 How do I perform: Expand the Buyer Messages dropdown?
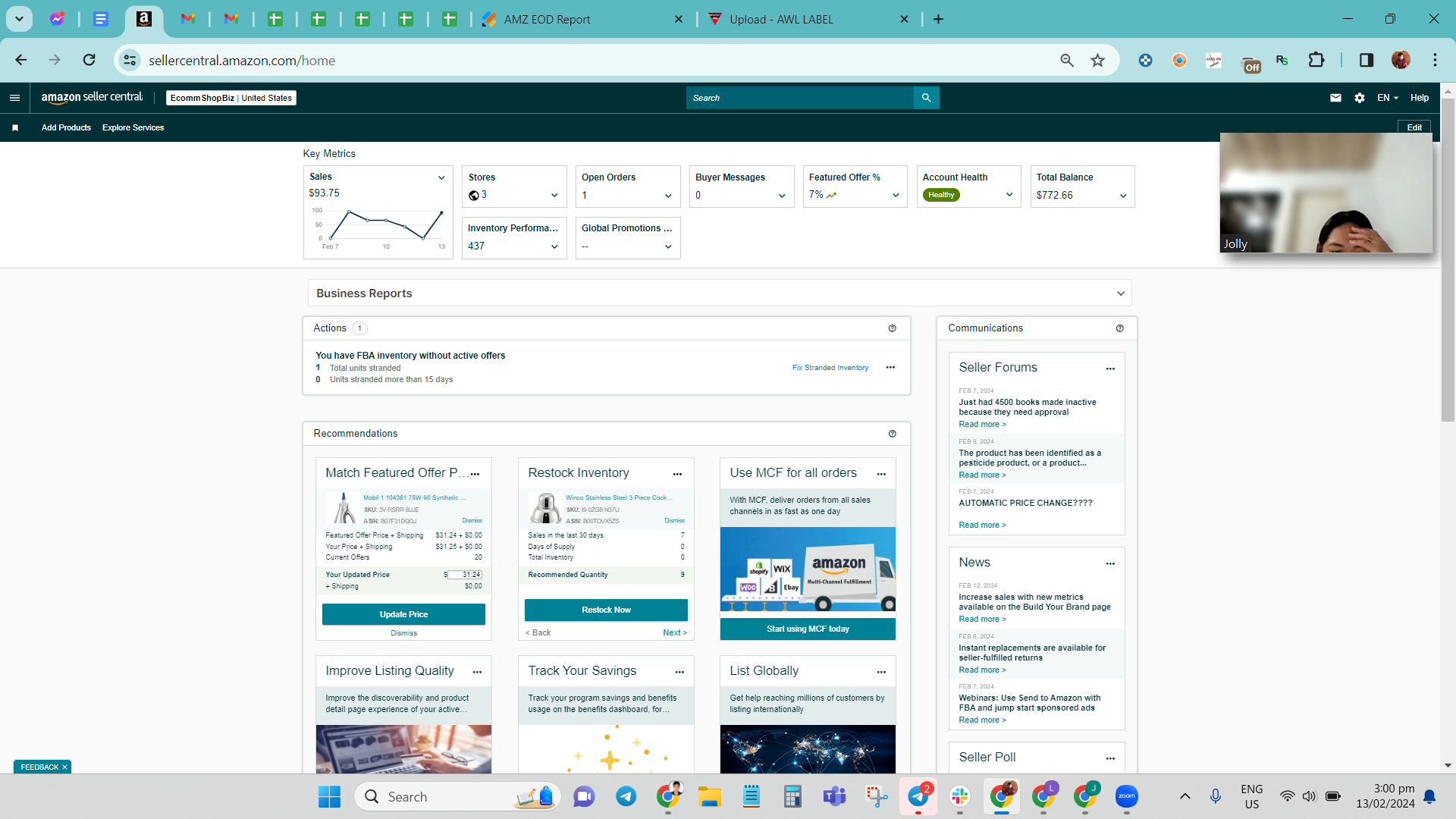782,196
